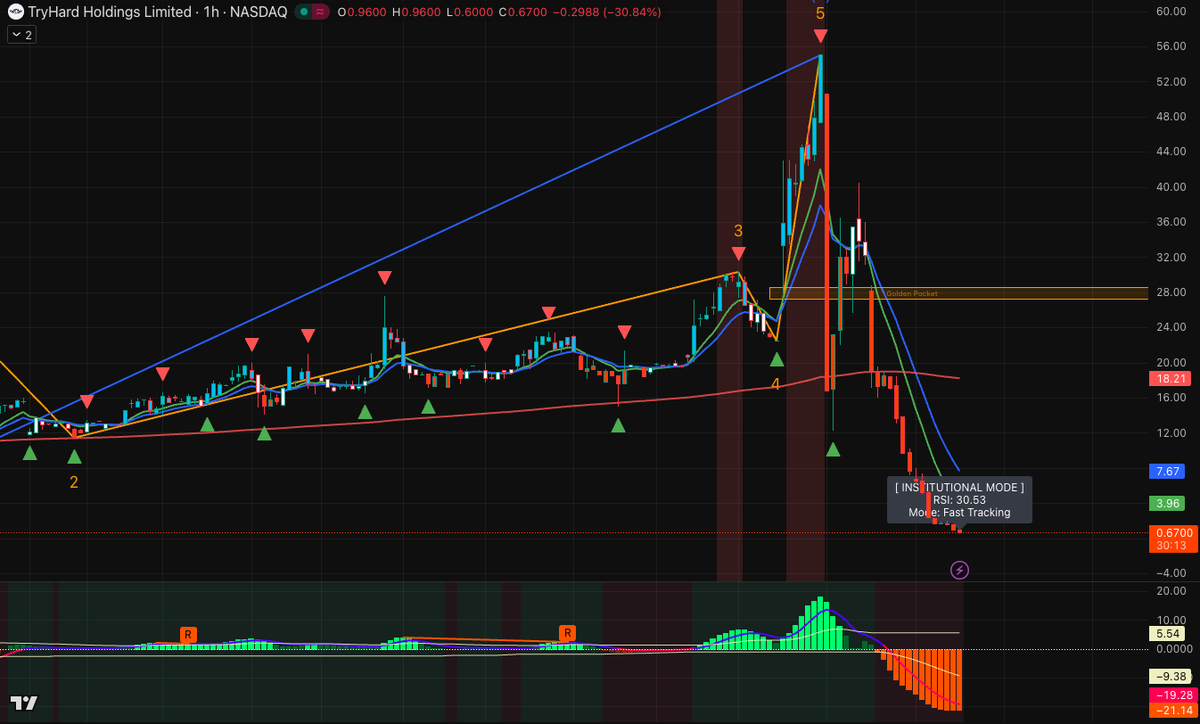Click the 5.54 indicator value label
Image resolution: width=1200 pixels, height=724 pixels.
(1168, 633)
